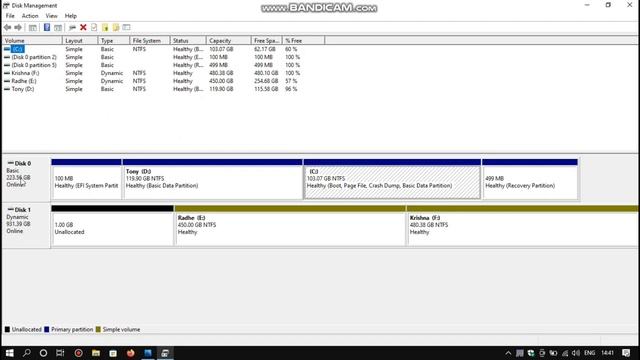This screenshot has width=640, height=360.
Task: Click the 254.68 GB free space cell
Action: coord(266,81)
